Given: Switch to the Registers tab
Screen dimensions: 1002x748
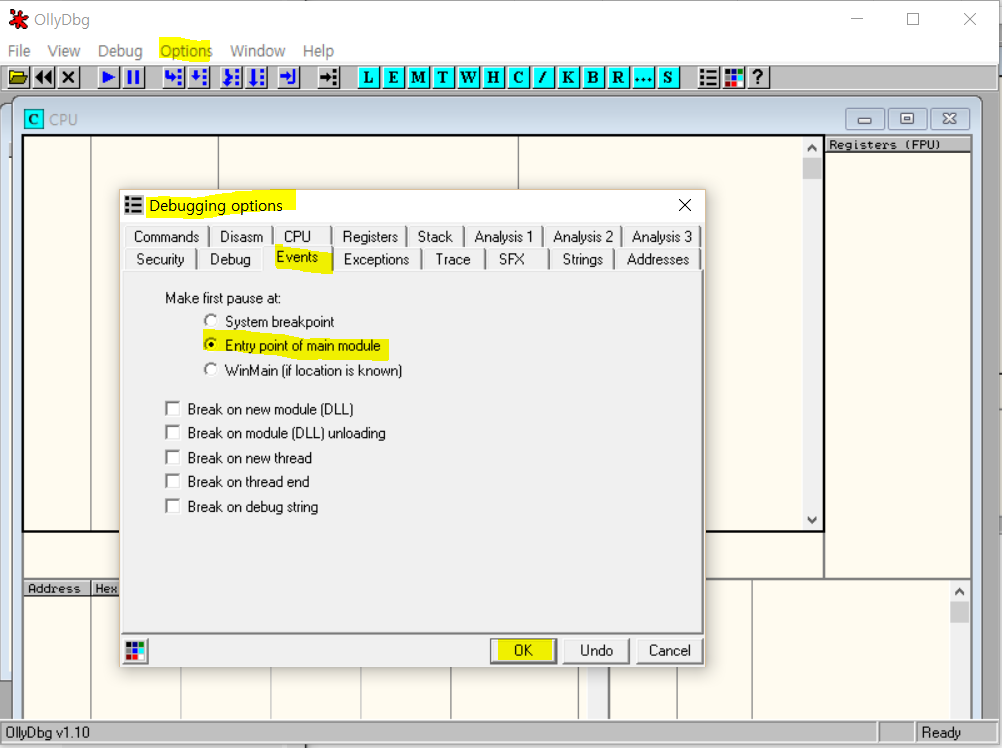Looking at the screenshot, I should (370, 237).
